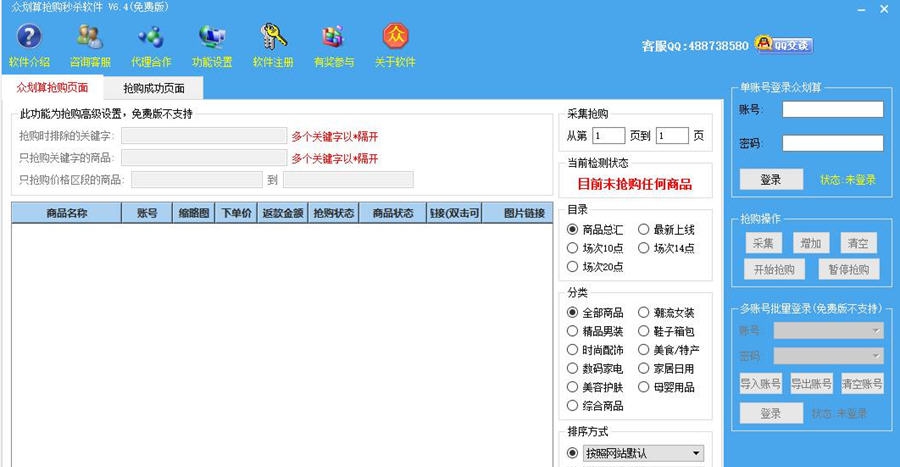Click the maximum price range field
900x467 pixels.
pos(348,180)
